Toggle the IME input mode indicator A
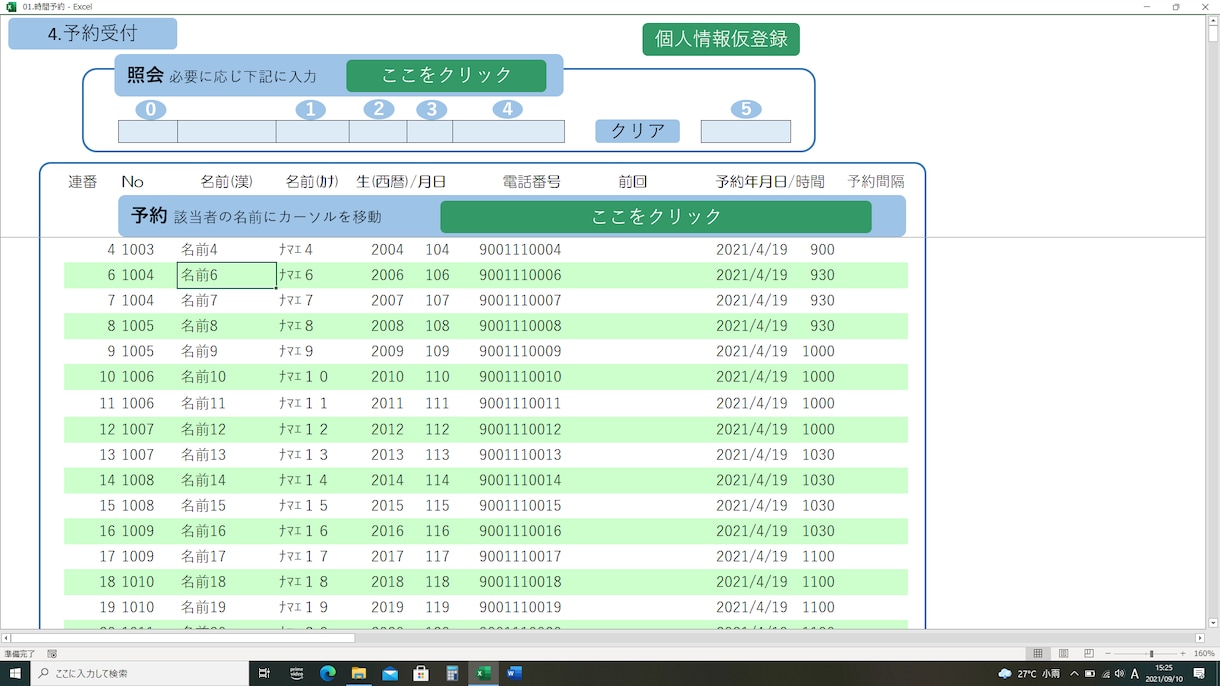Image resolution: width=1220 pixels, height=686 pixels. pyautogui.click(x=1135, y=673)
